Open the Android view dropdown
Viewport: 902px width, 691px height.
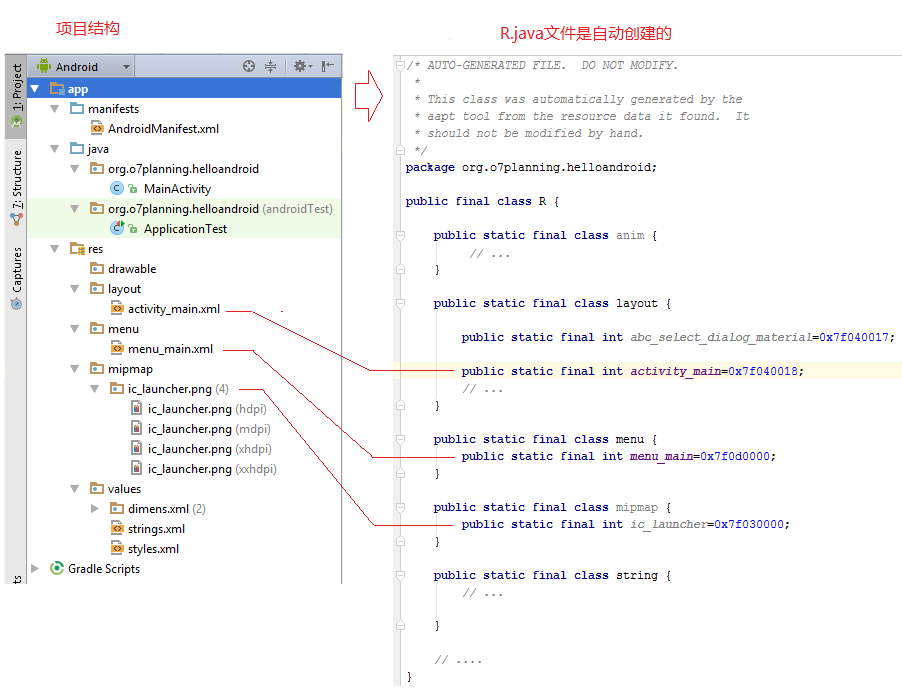[84, 67]
